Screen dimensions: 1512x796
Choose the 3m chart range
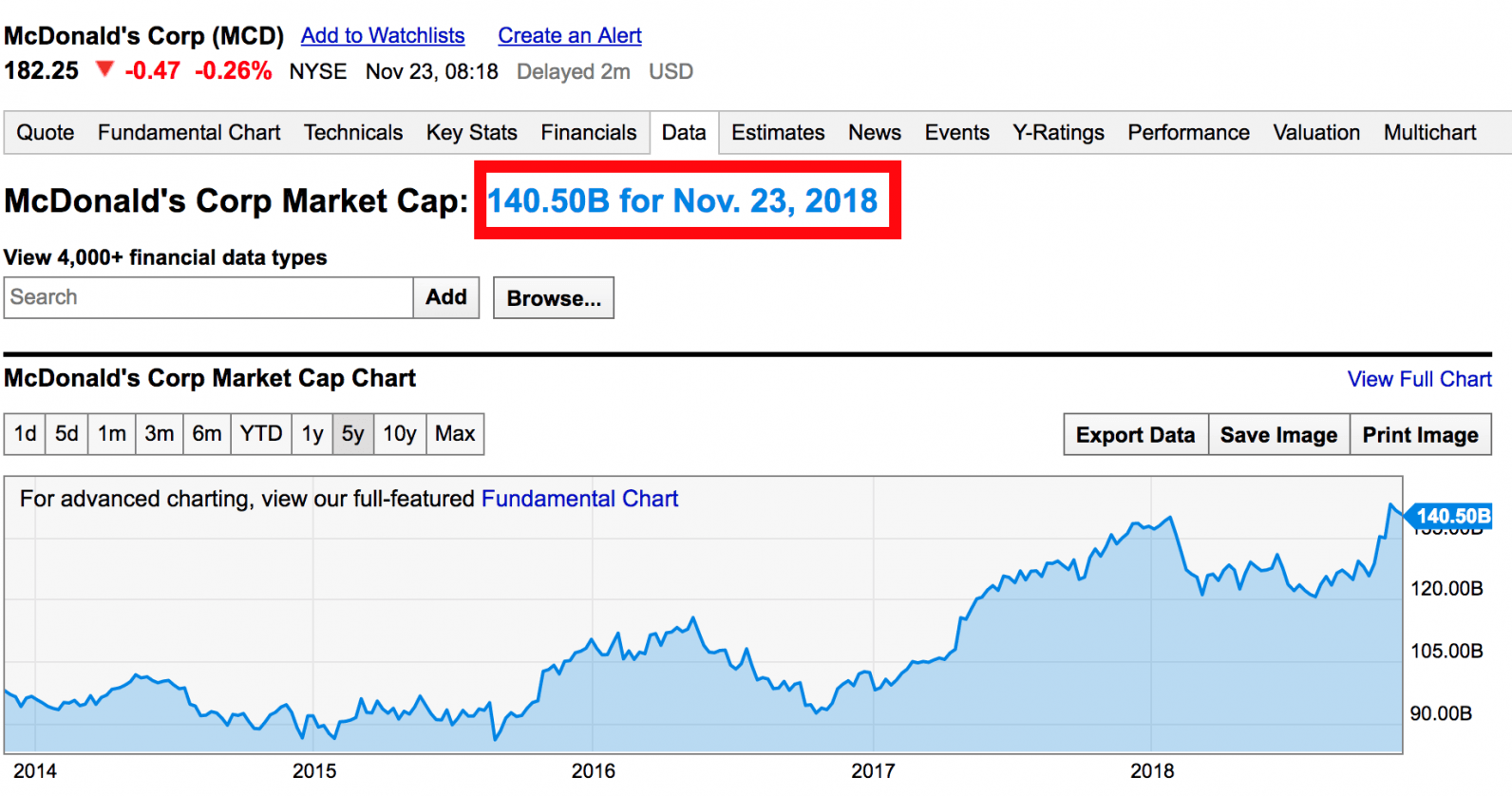coord(160,434)
